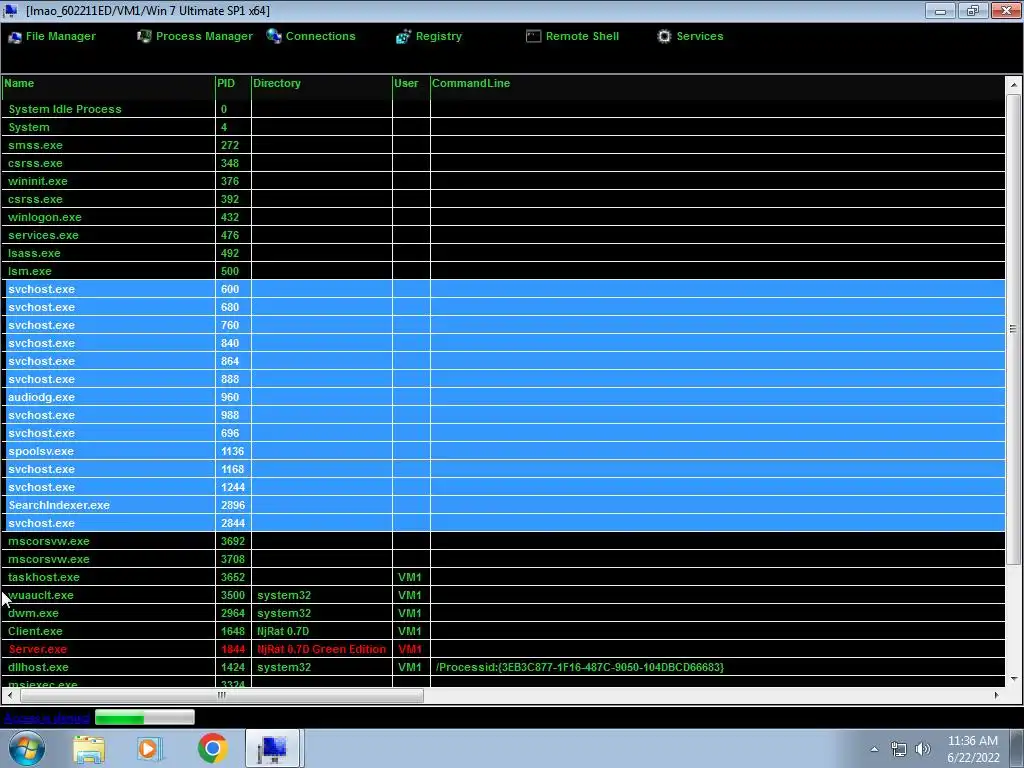Select the lsm.exe process row

(x=503, y=271)
